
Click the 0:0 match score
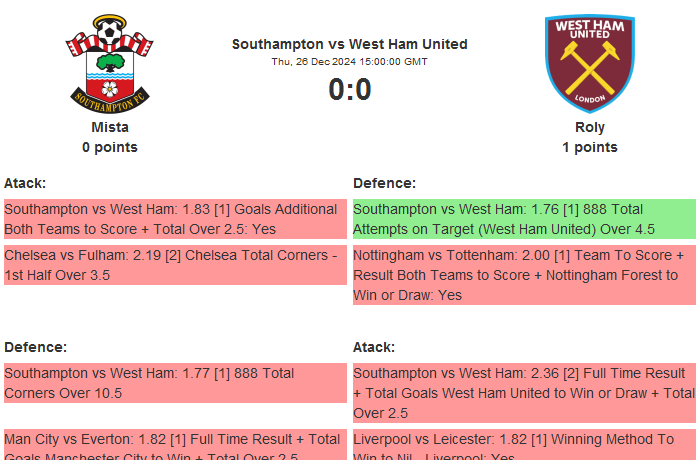pyautogui.click(x=349, y=90)
